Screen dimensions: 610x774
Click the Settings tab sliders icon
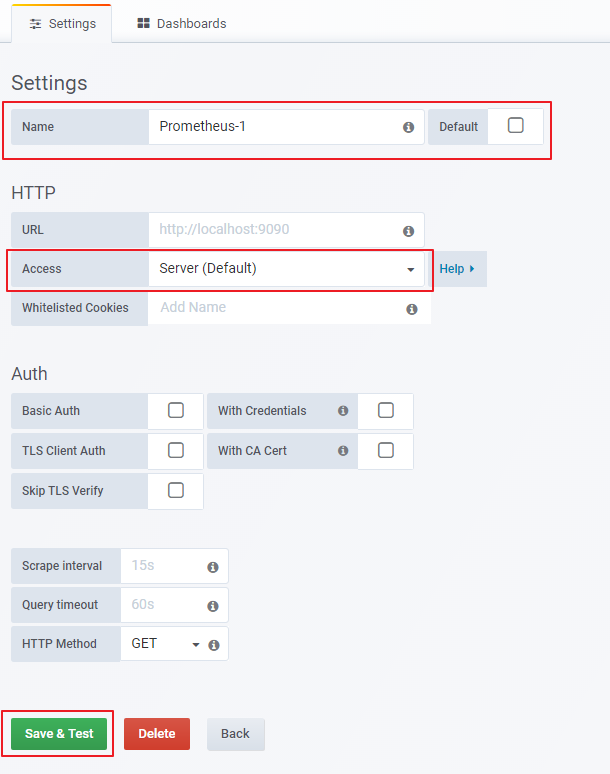click(x=36, y=24)
